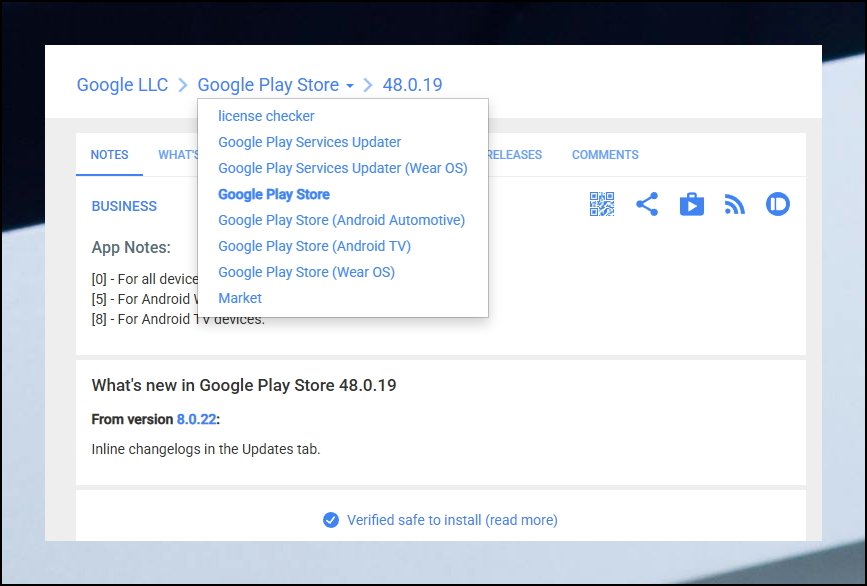The height and width of the screenshot is (586, 867).
Task: Select the bold Google Play Store menu entry
Action: 274,194
